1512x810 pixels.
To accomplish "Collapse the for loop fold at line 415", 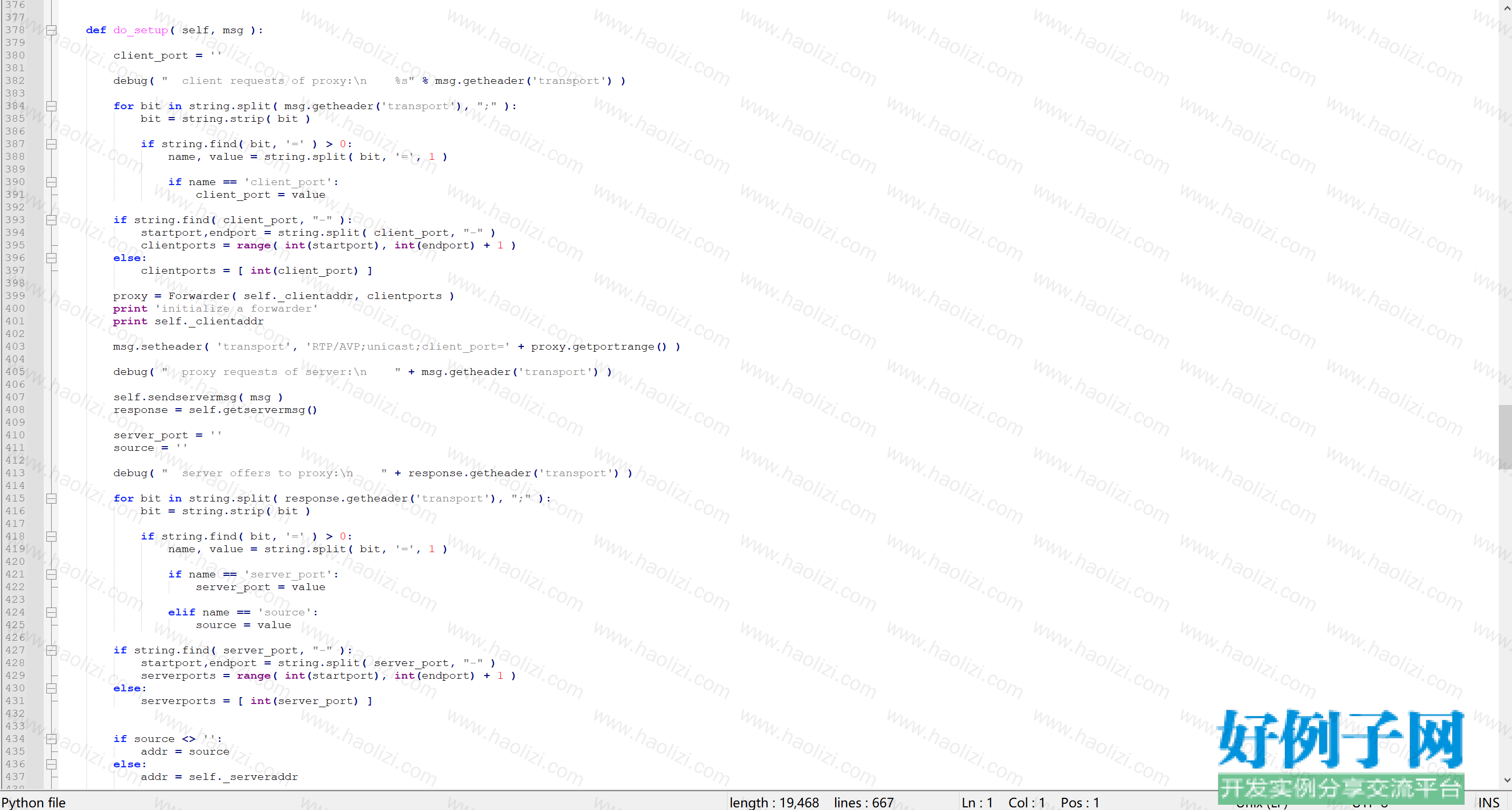I will pyautogui.click(x=52, y=498).
